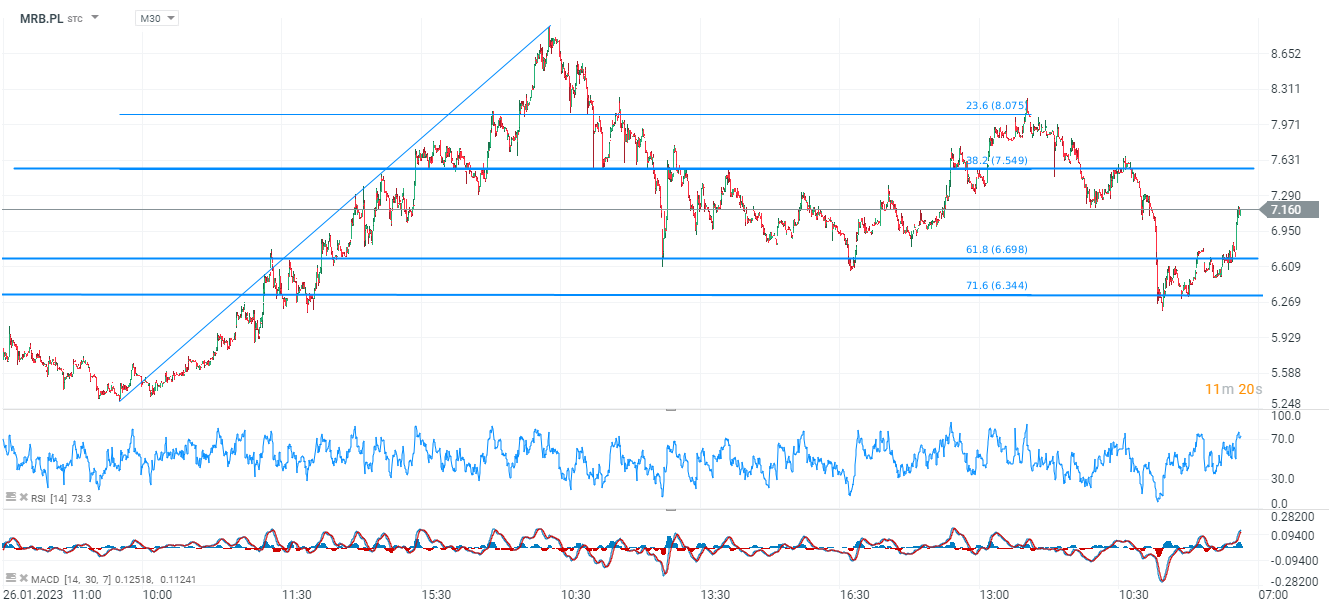The image size is (1331, 612).
Task: Remove the RSI indicator with its X icon
Action: point(21,496)
